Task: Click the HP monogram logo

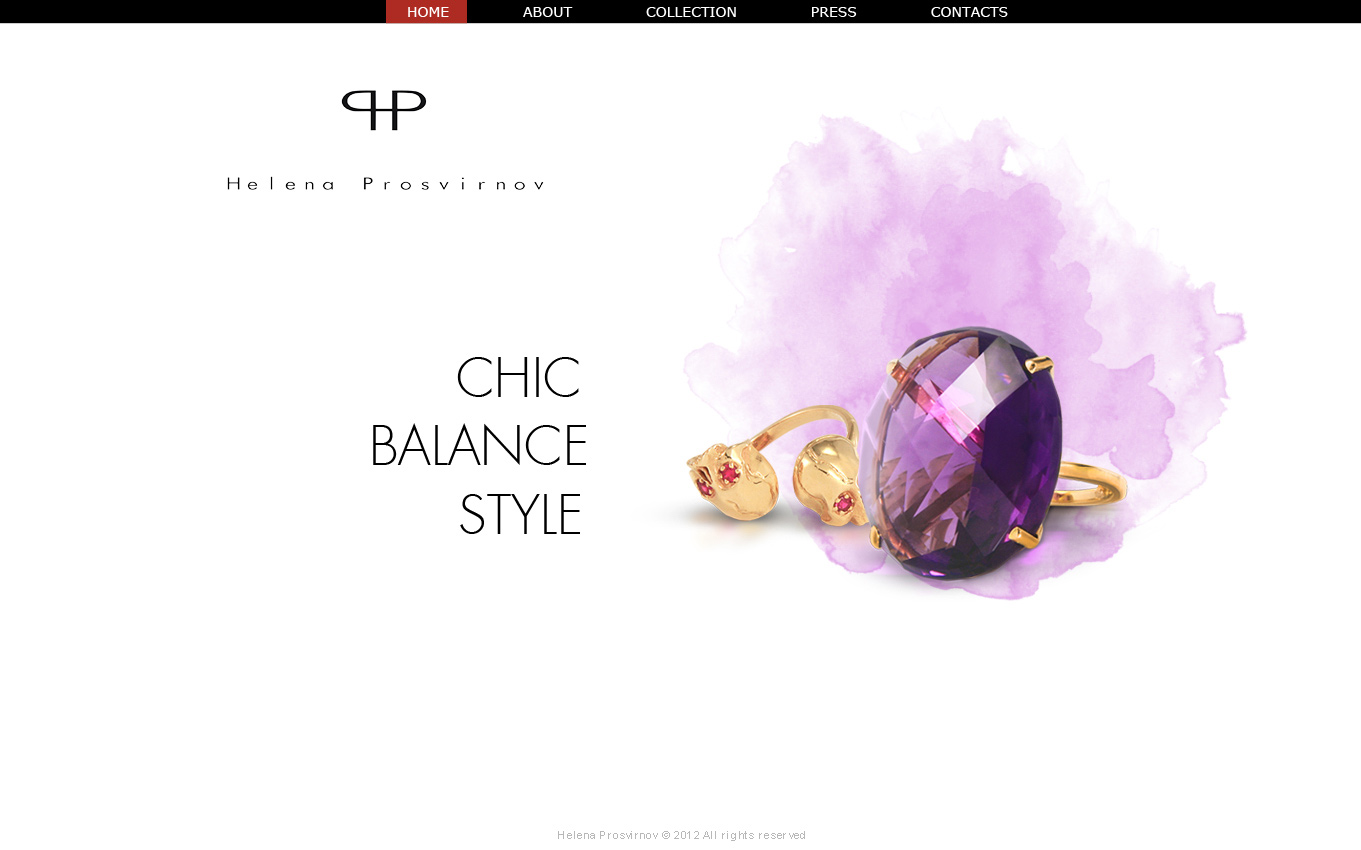Action: coord(384,110)
